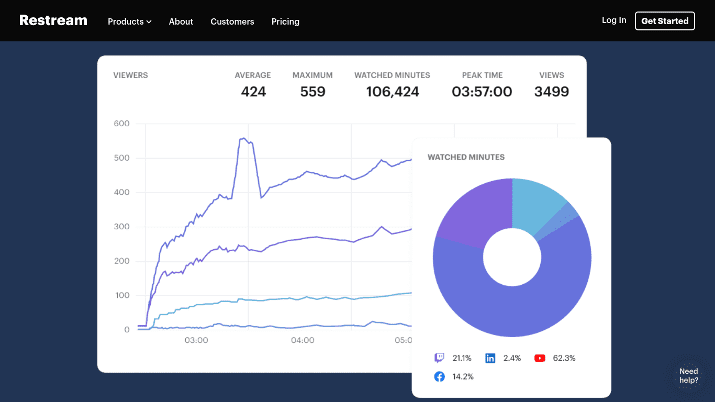
Task: Click the peak time value 03:57:00
Action: pos(482,92)
